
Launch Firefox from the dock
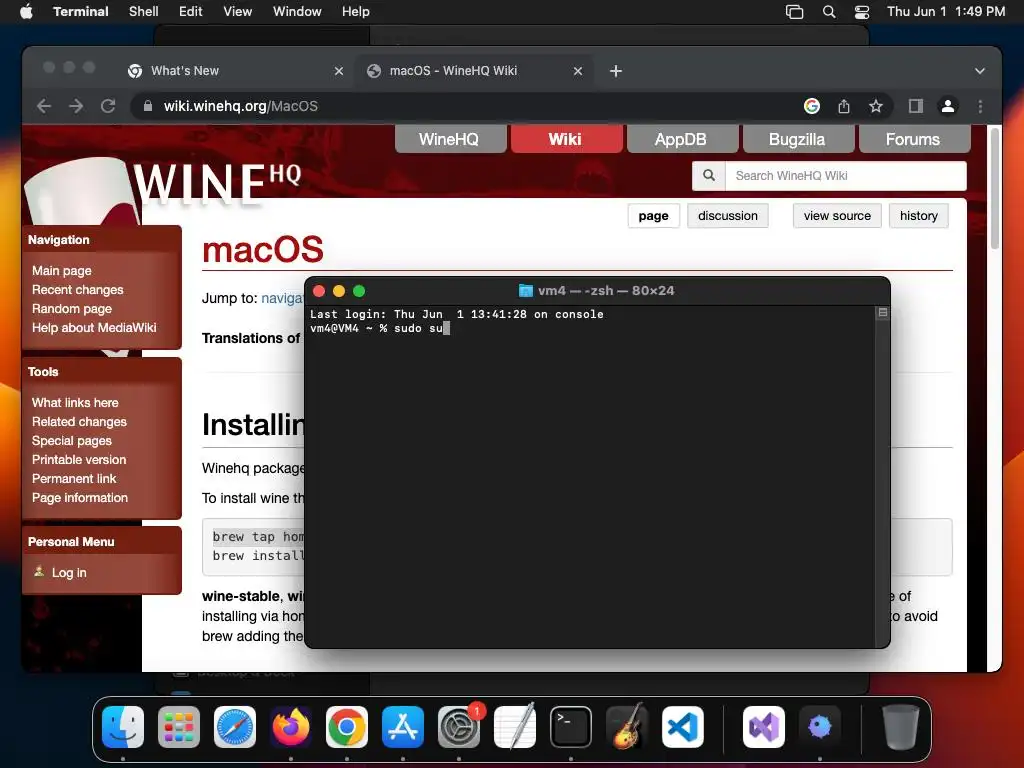pos(291,727)
